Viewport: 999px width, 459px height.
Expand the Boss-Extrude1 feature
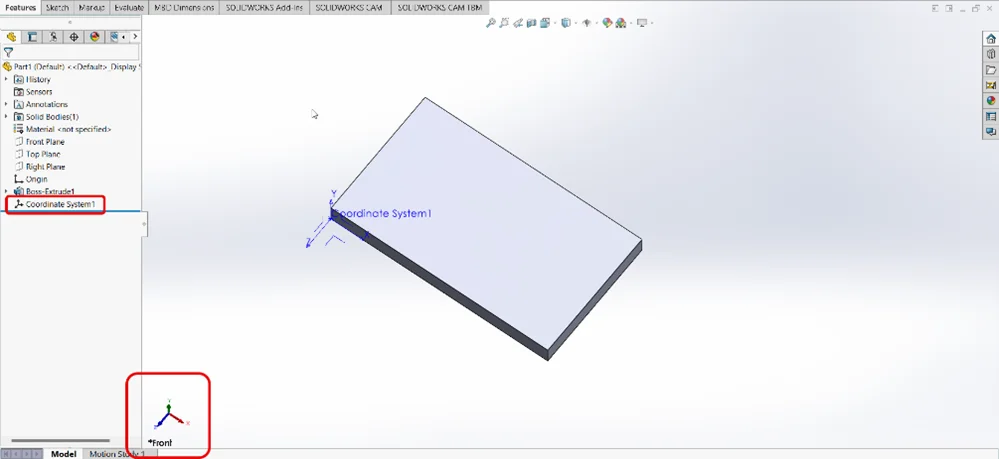click(6, 191)
